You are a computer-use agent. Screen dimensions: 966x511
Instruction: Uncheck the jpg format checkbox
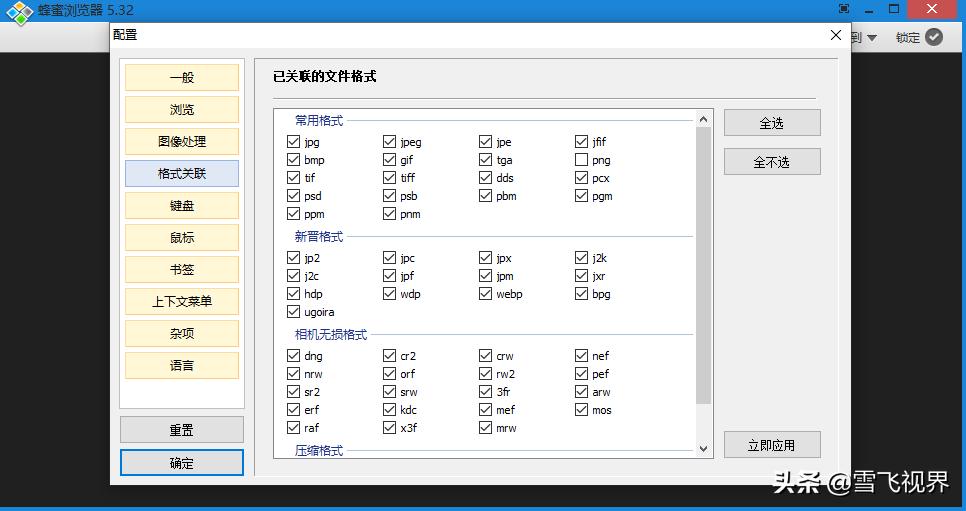[293, 142]
